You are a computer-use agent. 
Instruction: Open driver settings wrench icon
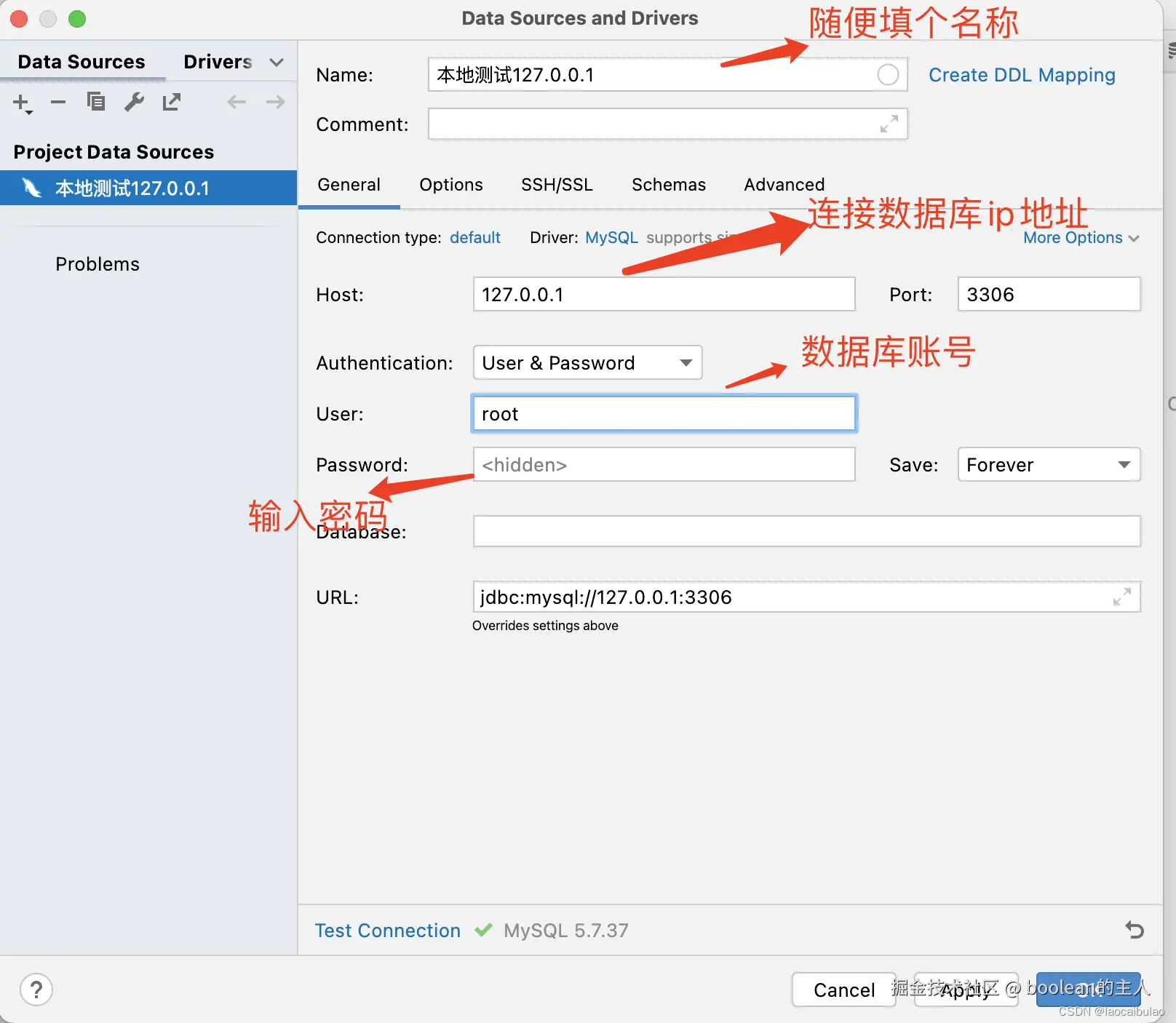tap(134, 102)
